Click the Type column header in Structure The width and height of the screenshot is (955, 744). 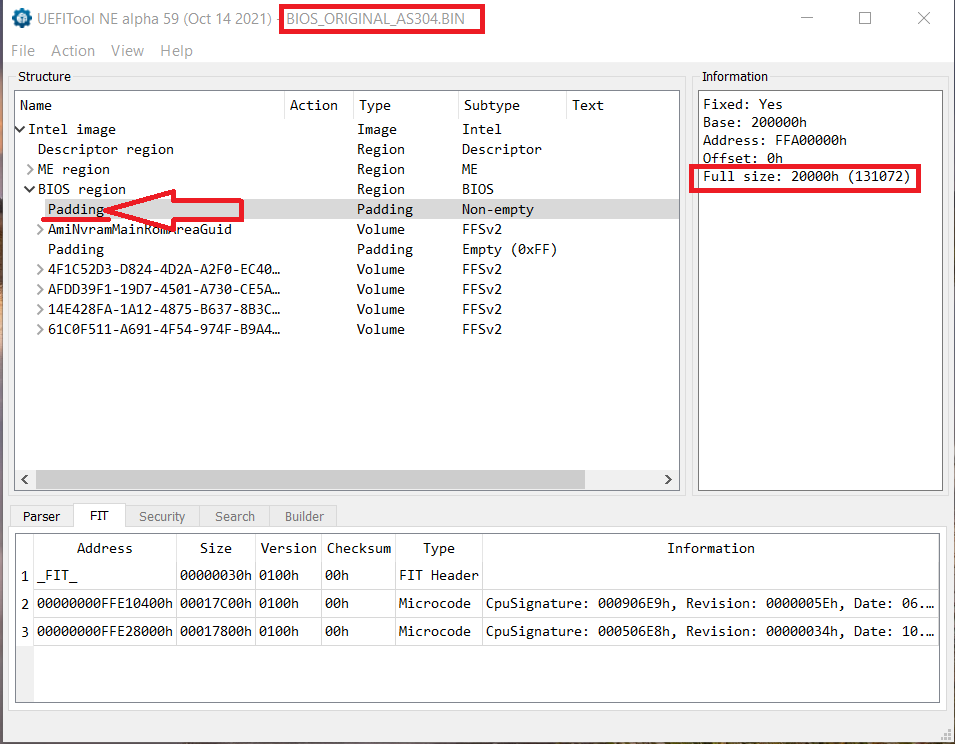pos(406,105)
